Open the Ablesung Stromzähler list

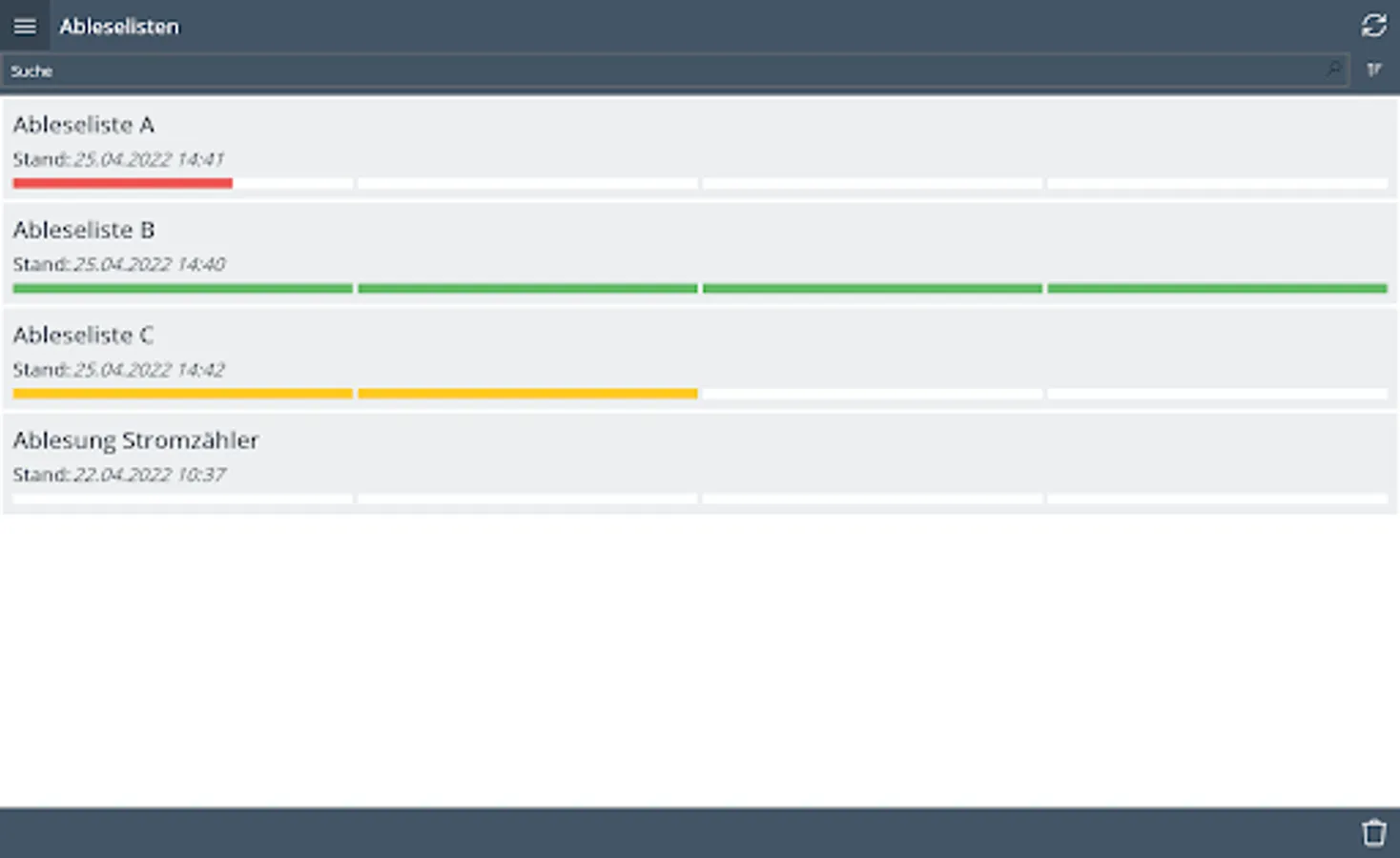pos(135,440)
